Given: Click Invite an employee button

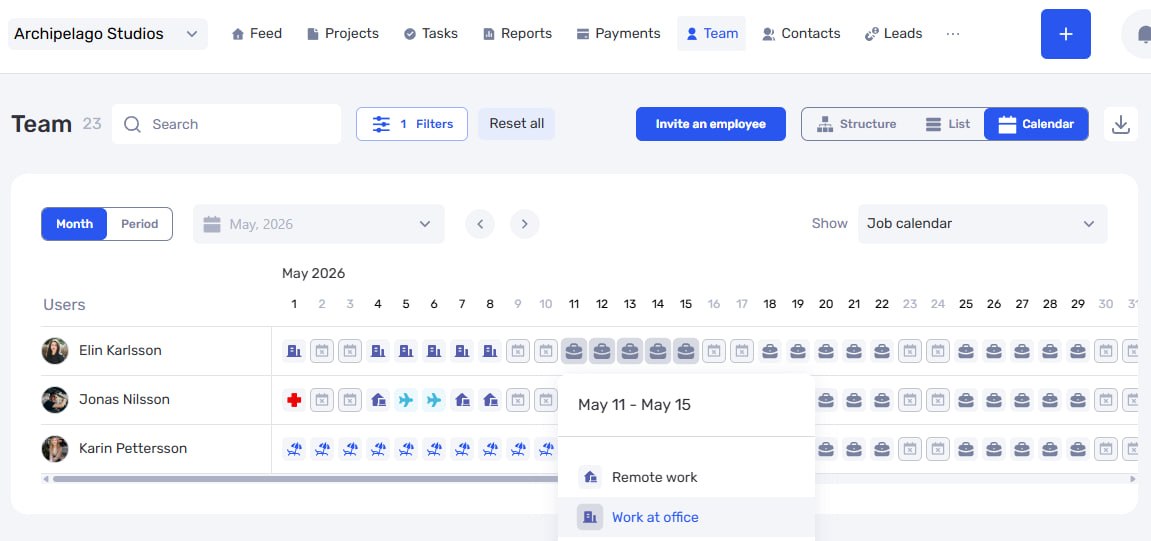Looking at the screenshot, I should click(x=711, y=124).
